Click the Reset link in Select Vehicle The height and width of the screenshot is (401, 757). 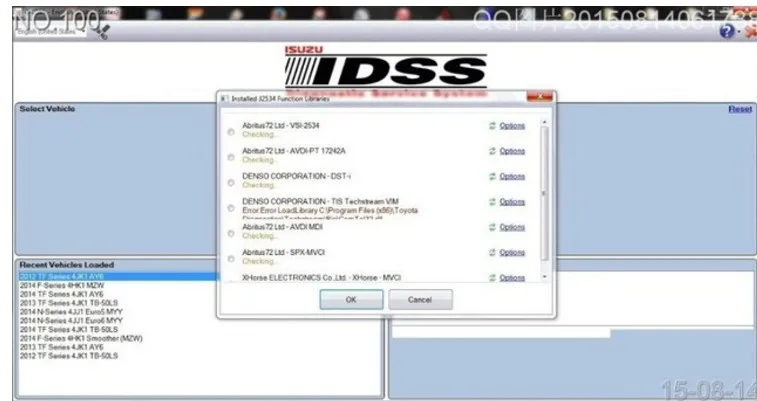pyautogui.click(x=740, y=110)
